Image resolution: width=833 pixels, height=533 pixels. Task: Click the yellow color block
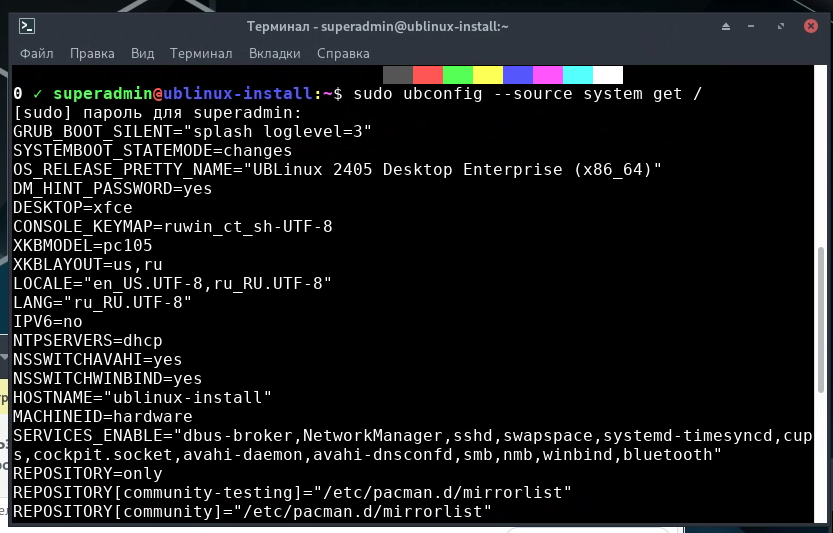point(488,75)
